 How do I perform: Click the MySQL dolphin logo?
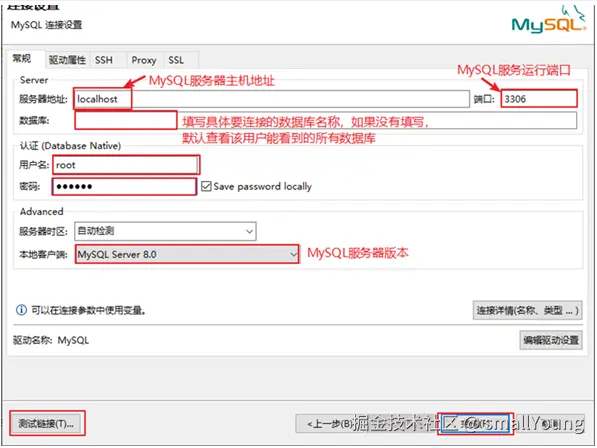[x=548, y=19]
